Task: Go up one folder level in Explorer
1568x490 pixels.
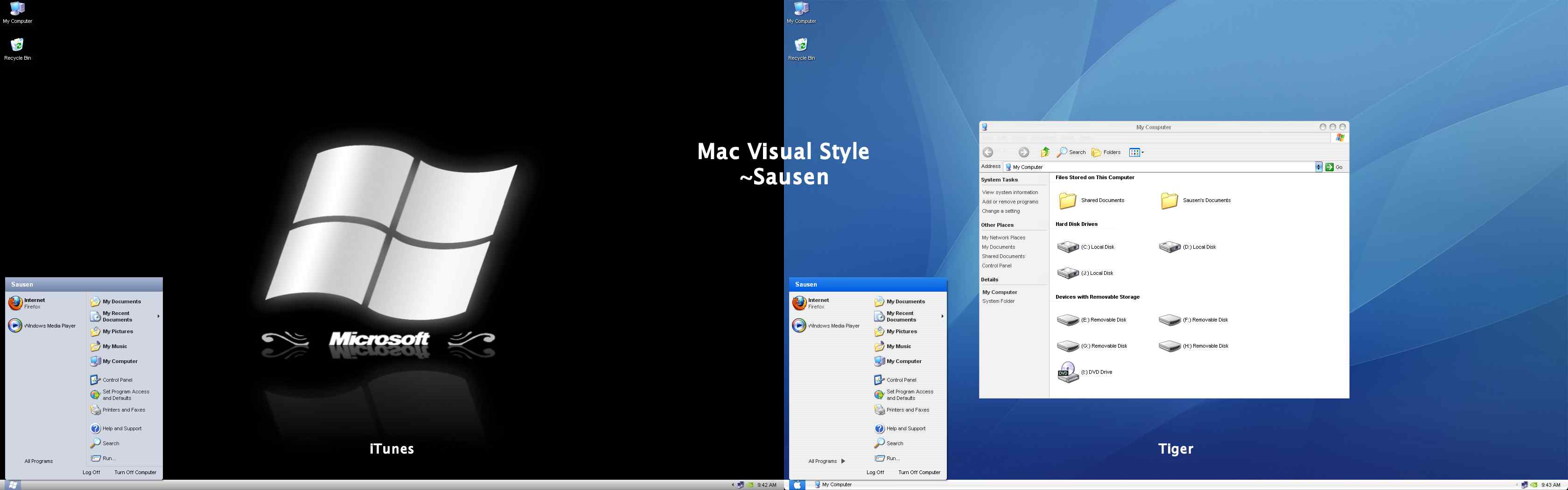Action: tap(1045, 152)
